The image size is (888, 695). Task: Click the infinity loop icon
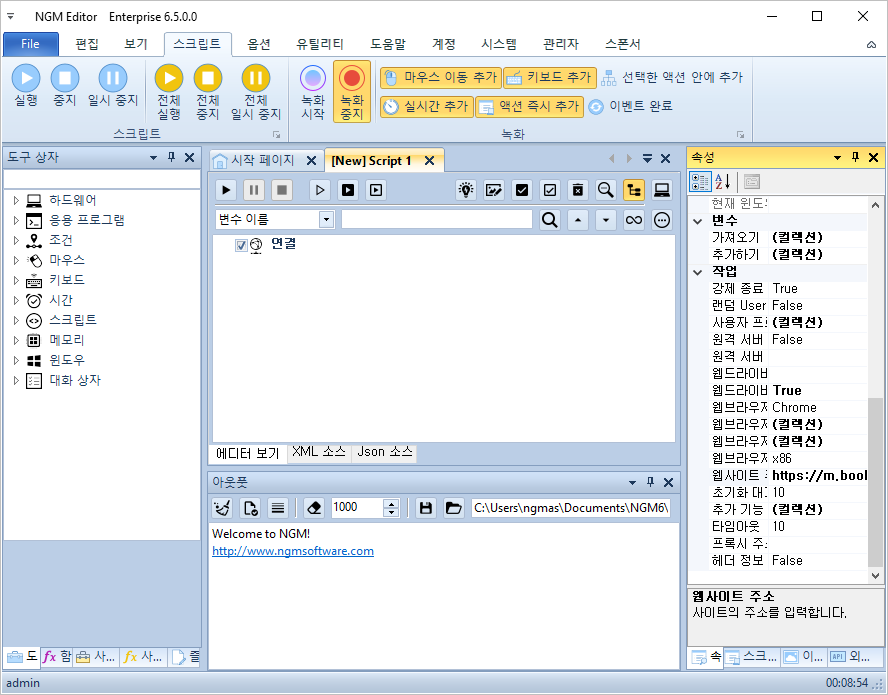tap(634, 220)
